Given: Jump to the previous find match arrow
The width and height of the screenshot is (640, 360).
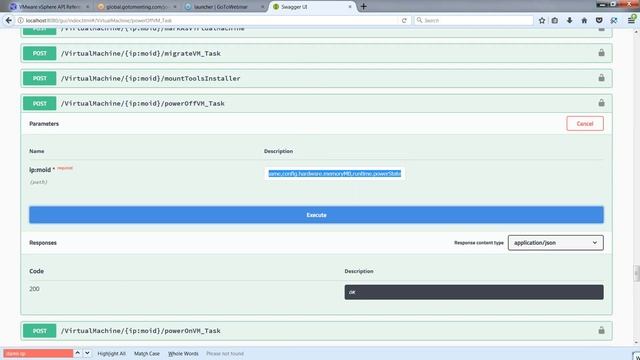Looking at the screenshot, I should [x=77, y=353].
